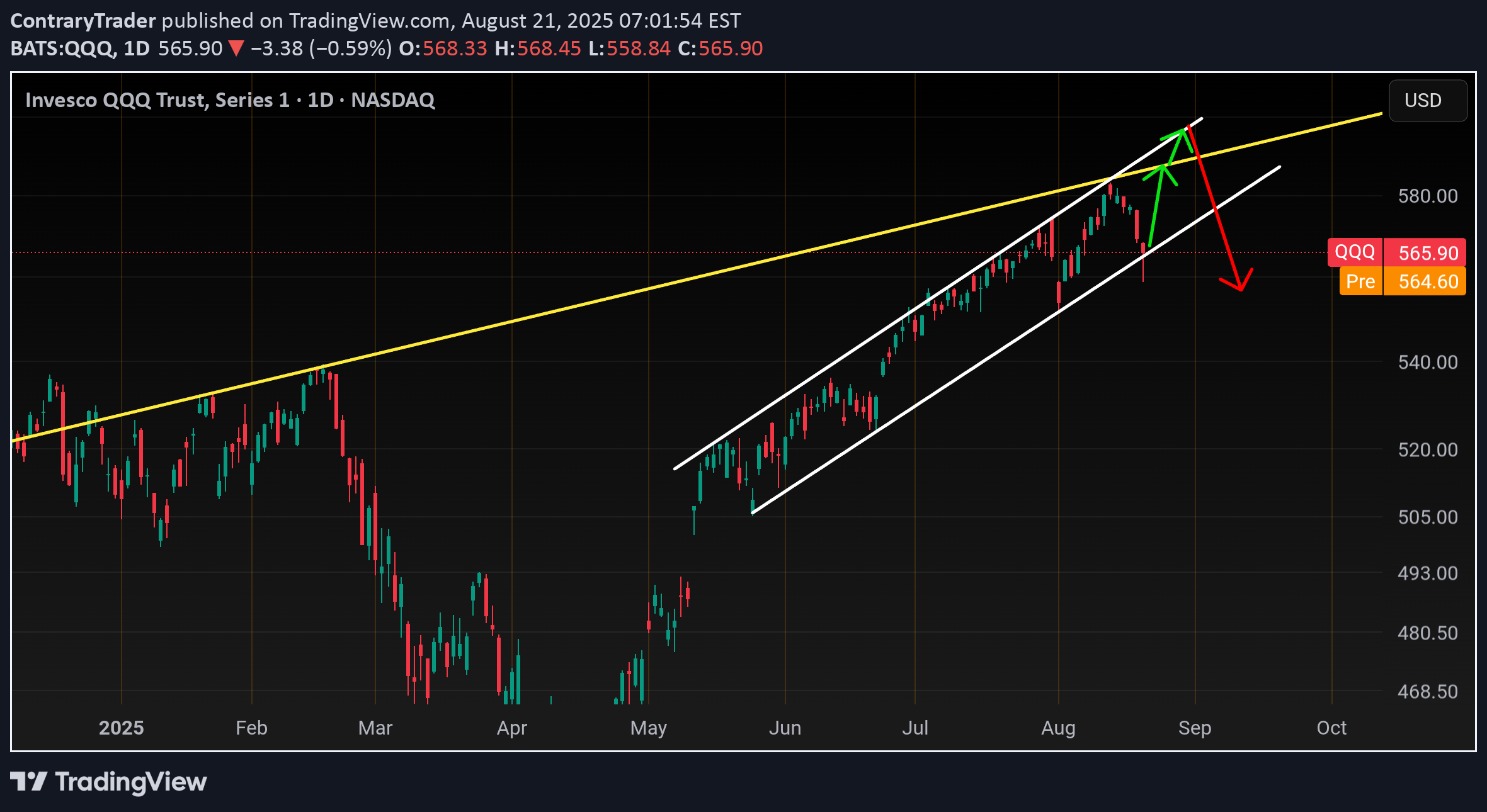Image resolution: width=1487 pixels, height=812 pixels.
Task: Click the Oct label on the time axis
Action: pyautogui.click(x=1332, y=728)
